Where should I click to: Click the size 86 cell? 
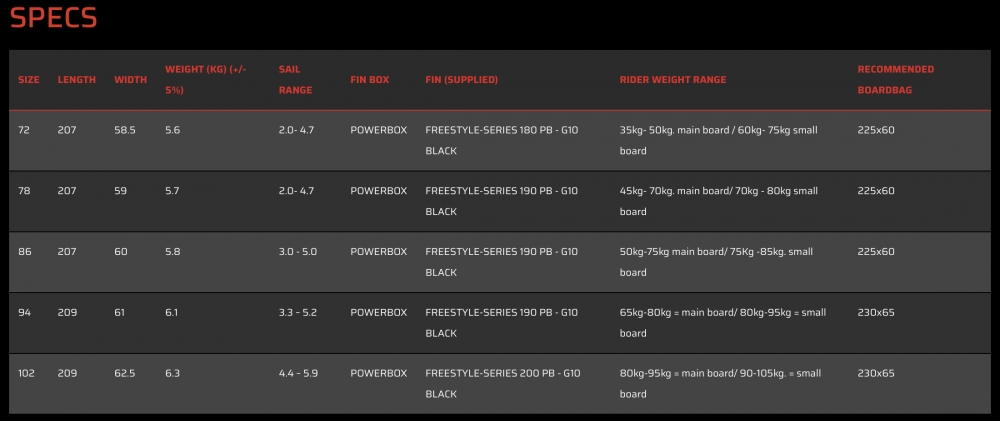click(24, 252)
